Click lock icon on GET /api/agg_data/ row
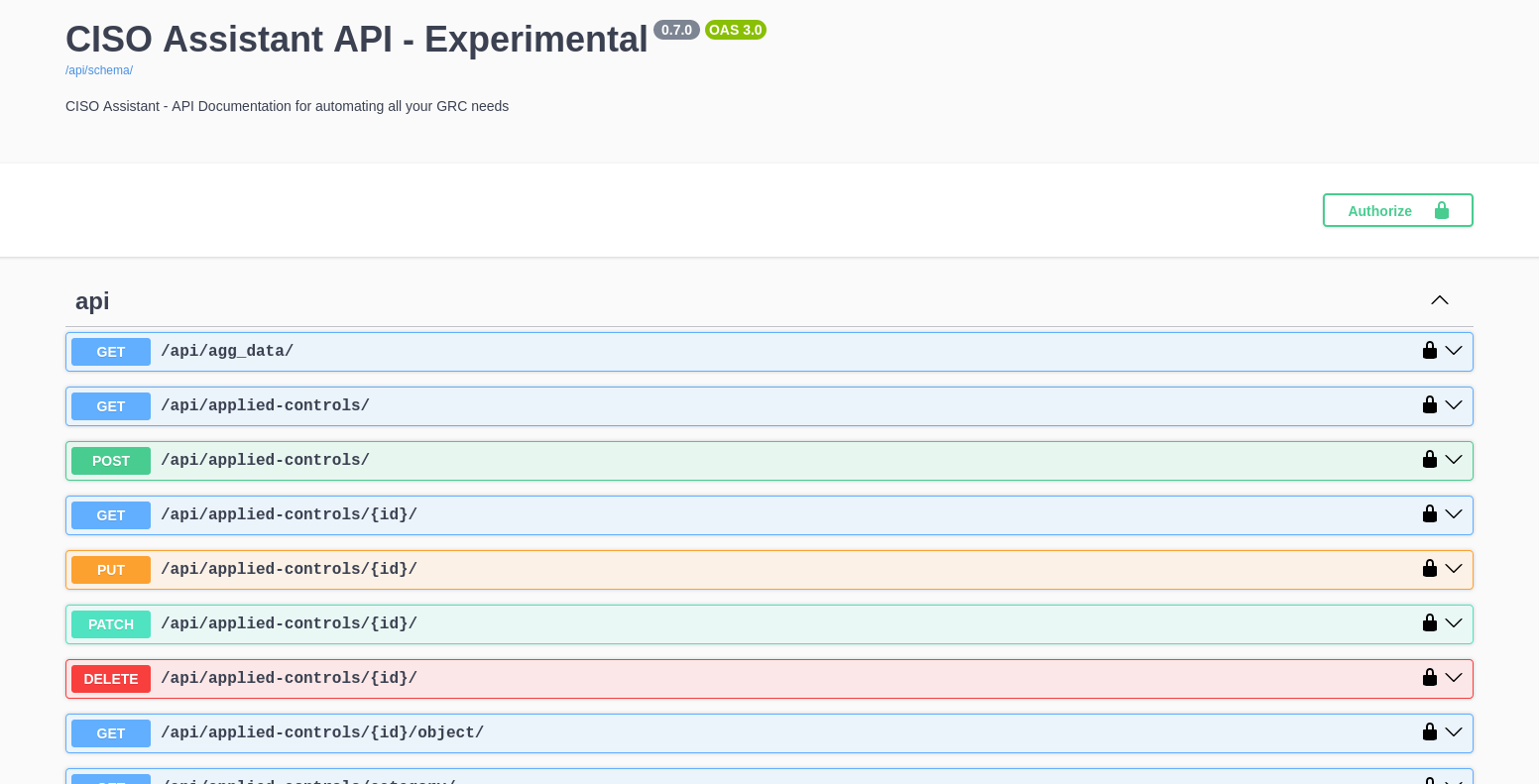 coord(1429,351)
